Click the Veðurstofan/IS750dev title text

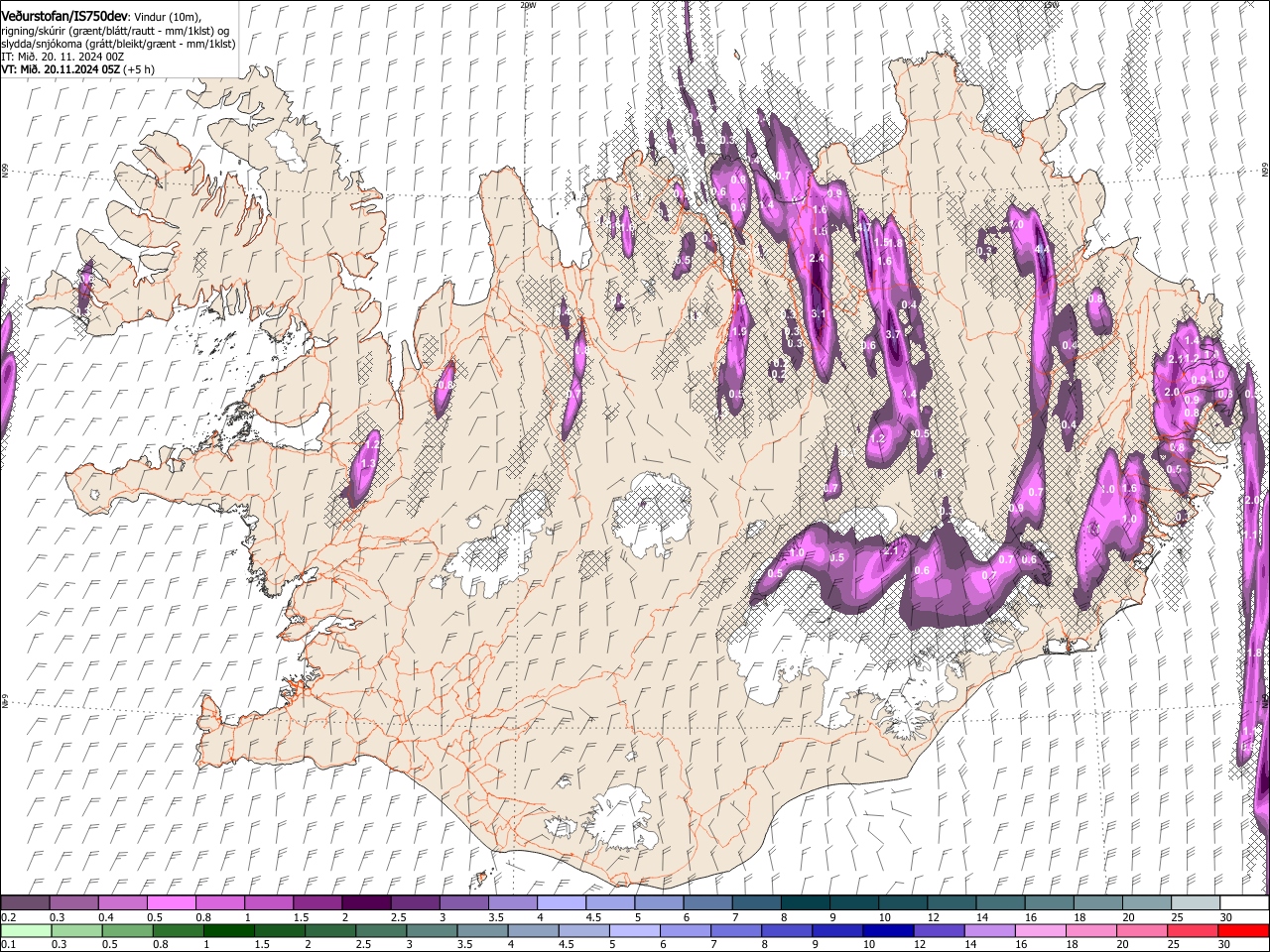pyautogui.click(x=64, y=16)
